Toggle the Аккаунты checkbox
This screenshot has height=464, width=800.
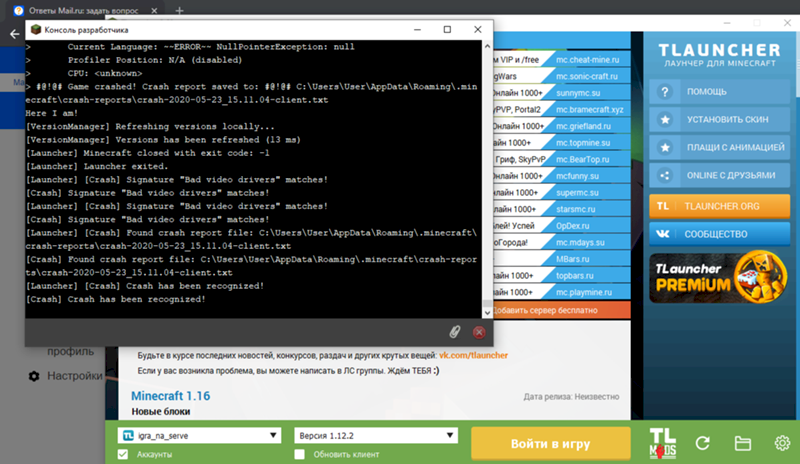tap(123, 455)
